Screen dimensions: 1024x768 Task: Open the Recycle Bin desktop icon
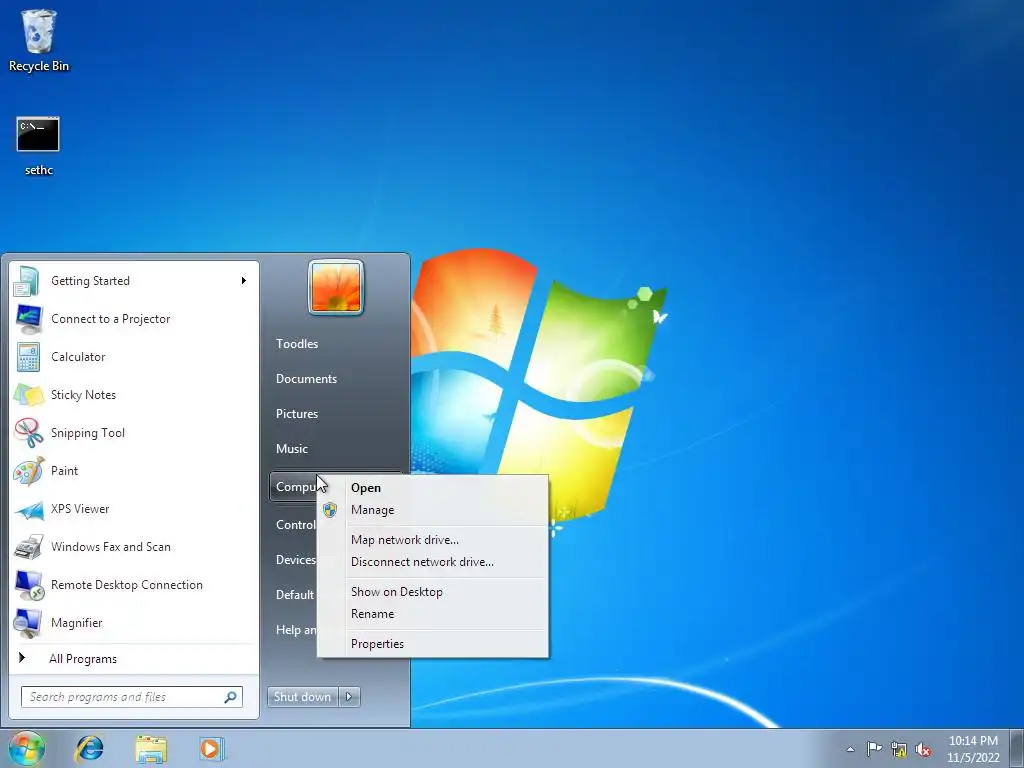pos(39,40)
